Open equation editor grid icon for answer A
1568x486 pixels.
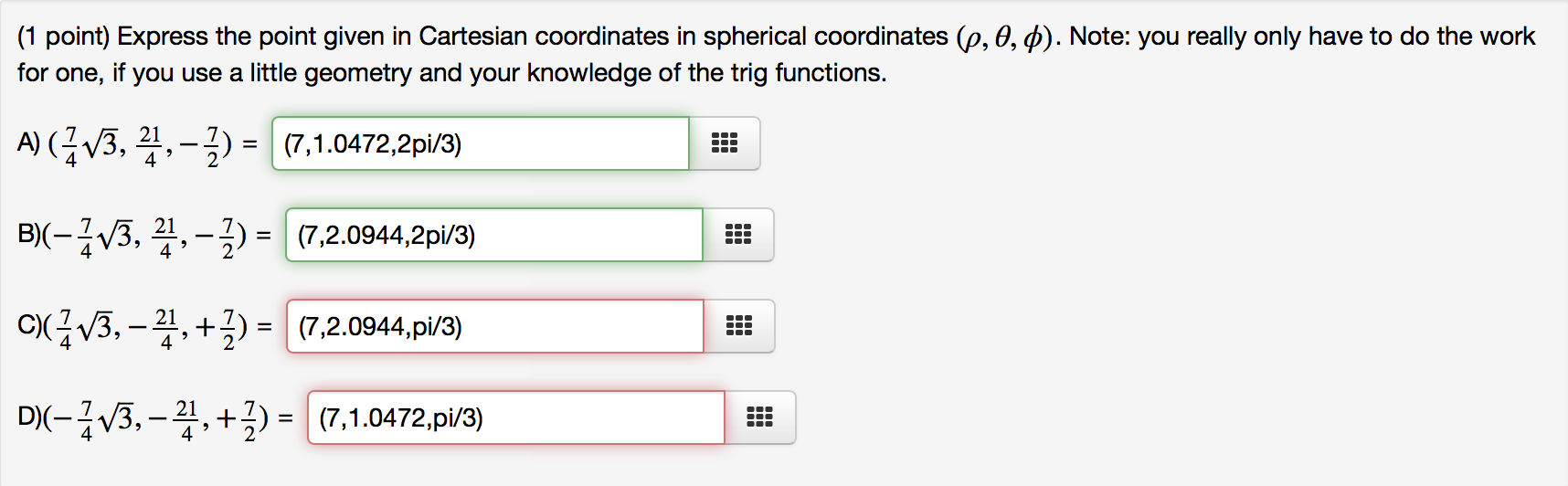coord(725,143)
